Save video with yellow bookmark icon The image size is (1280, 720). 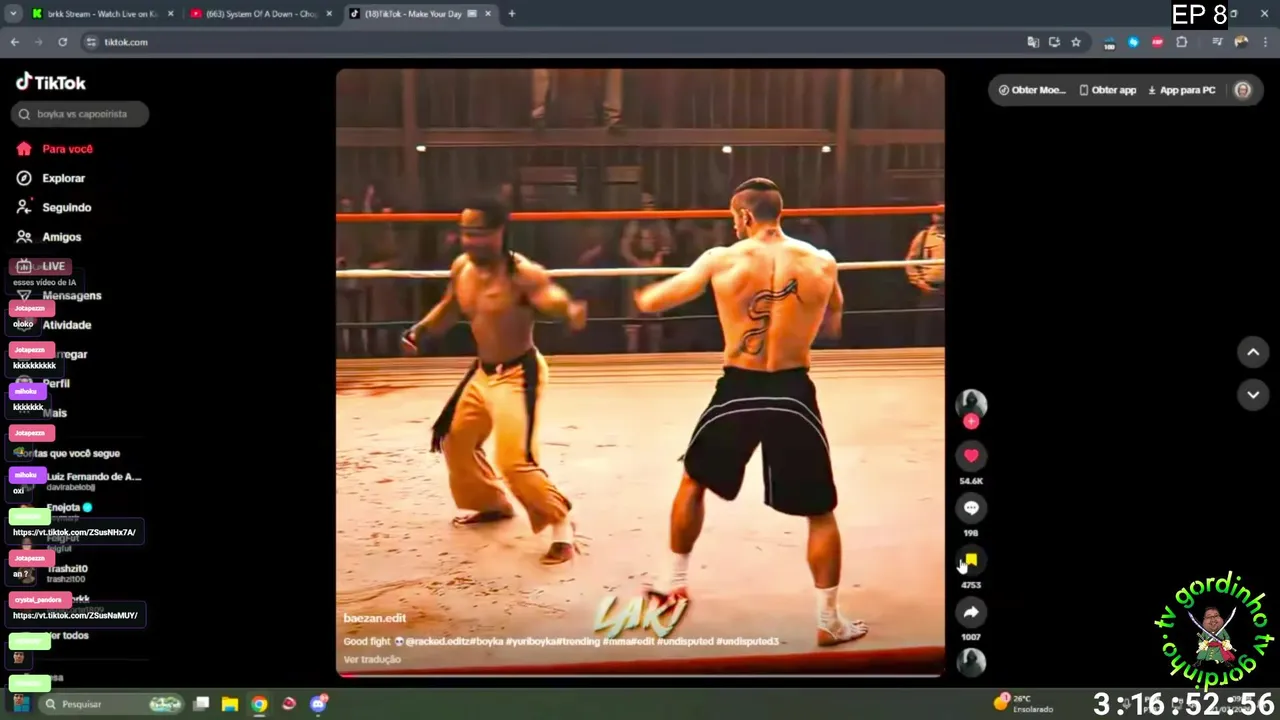pyautogui.click(x=971, y=560)
